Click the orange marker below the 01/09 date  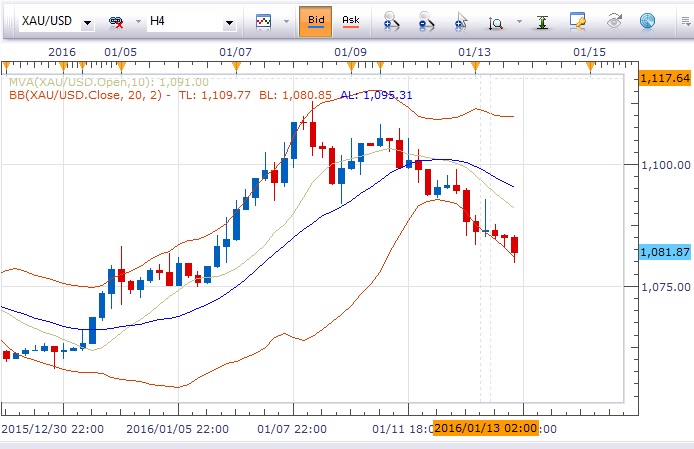(x=351, y=67)
